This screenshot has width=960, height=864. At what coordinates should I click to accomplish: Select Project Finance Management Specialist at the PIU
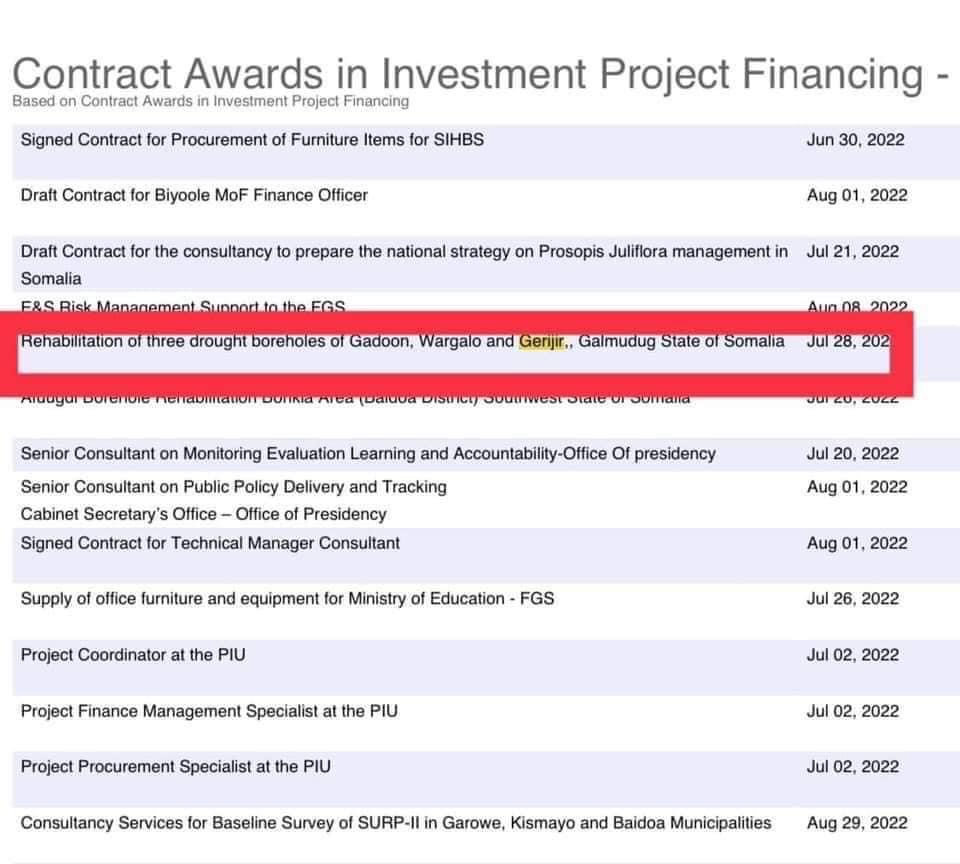[209, 711]
